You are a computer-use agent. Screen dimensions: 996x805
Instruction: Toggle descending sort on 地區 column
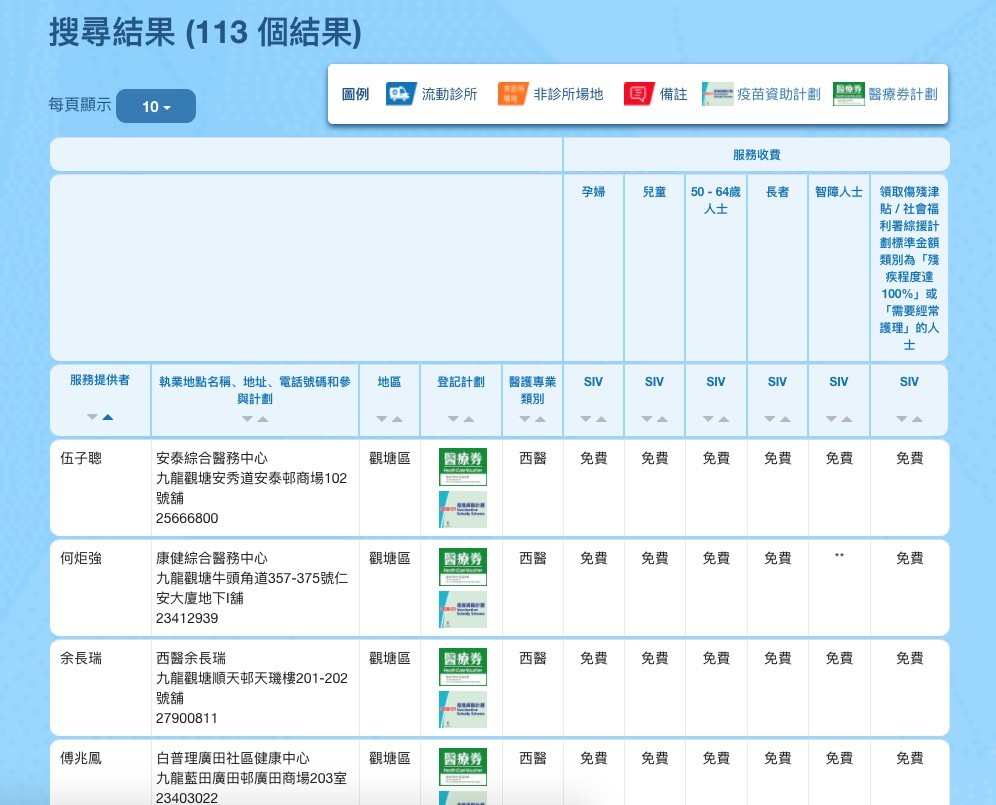tap(382, 418)
